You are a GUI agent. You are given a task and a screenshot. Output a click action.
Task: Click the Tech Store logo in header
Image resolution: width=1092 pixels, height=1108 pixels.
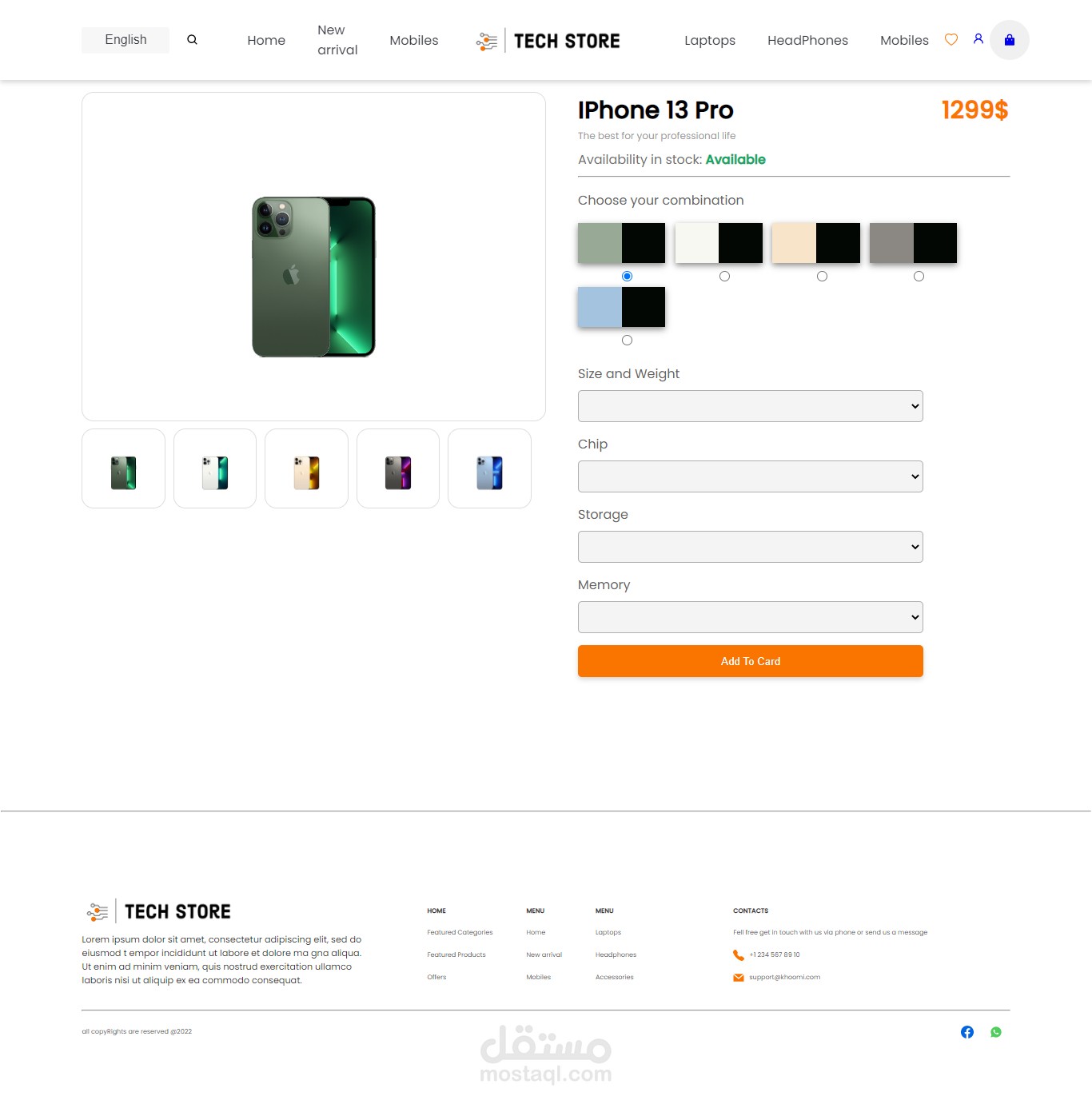coord(548,41)
